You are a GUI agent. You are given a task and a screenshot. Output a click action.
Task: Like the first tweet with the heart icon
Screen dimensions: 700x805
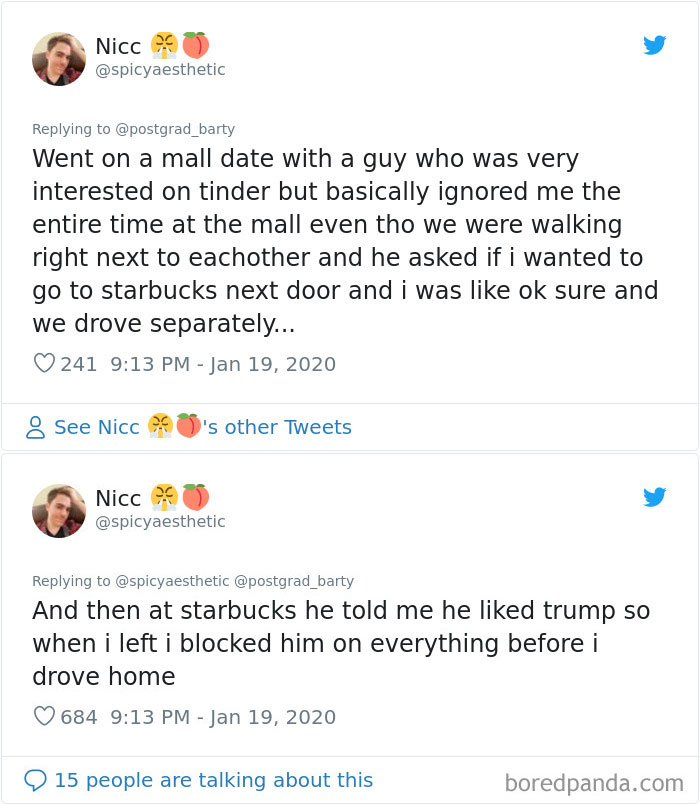43,364
